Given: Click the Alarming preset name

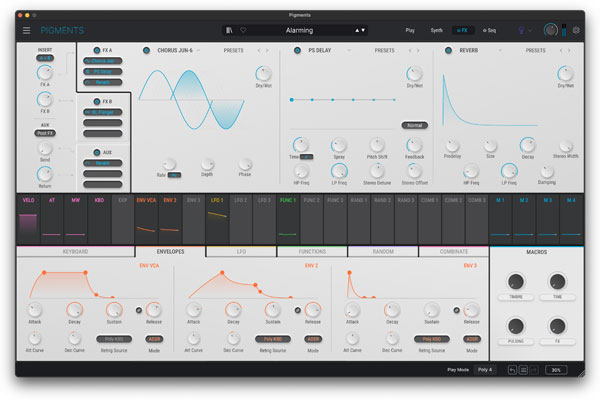Looking at the screenshot, I should click(299, 30).
